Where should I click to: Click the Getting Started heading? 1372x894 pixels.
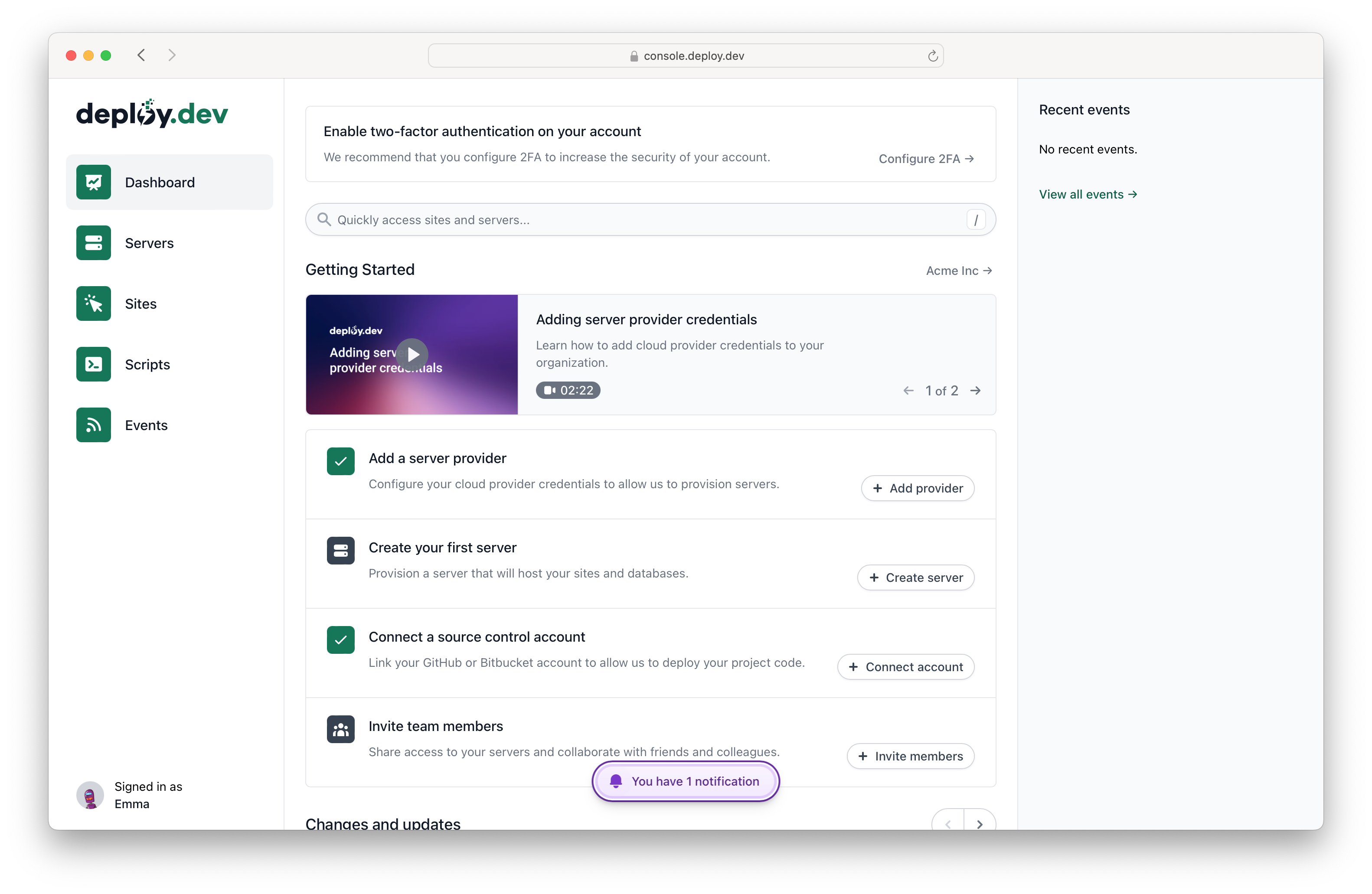click(x=360, y=269)
